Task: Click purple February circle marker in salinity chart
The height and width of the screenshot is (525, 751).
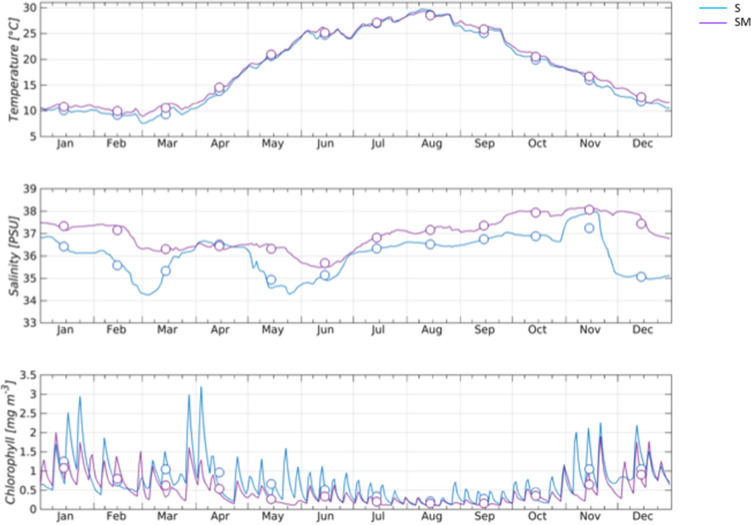Action: (117, 230)
